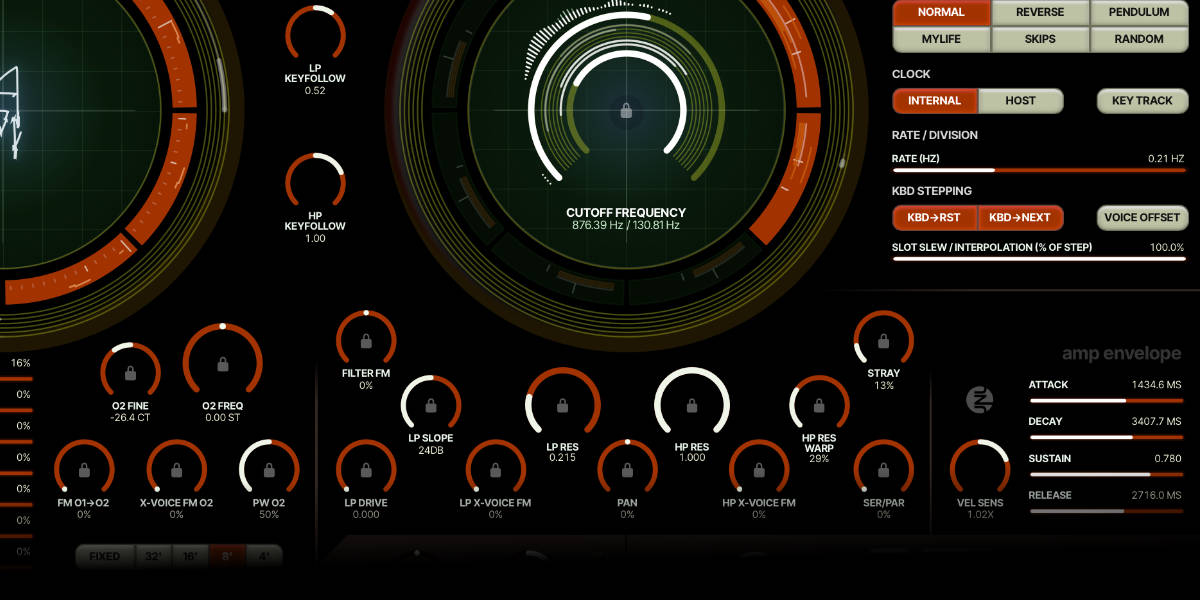The image size is (1200, 600).
Task: Click the padlock on HP X-VOICE FM knob
Action: (x=759, y=470)
